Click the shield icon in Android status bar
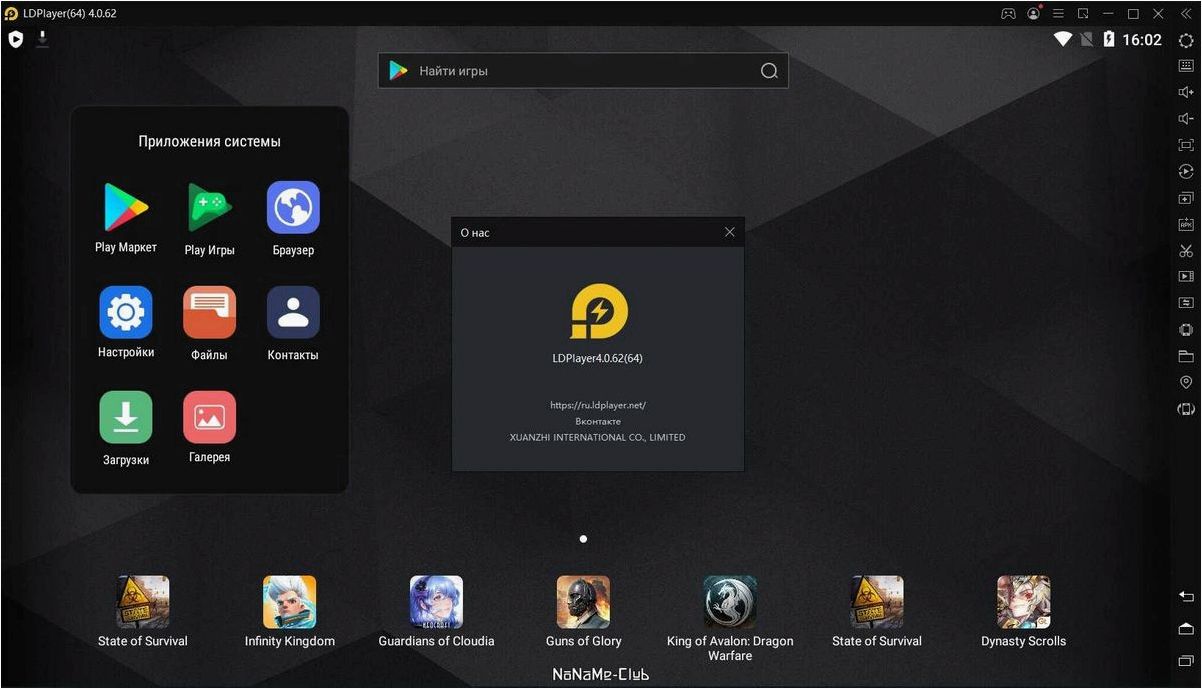The width and height of the screenshot is (1202, 689). click(x=16, y=40)
